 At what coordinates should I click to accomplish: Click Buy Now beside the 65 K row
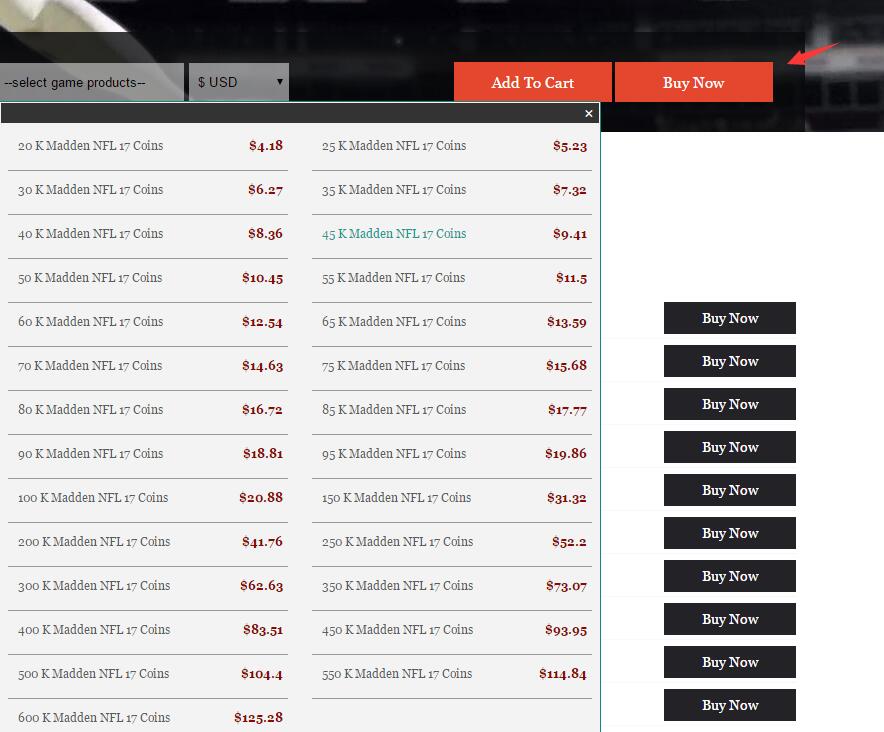(730, 318)
